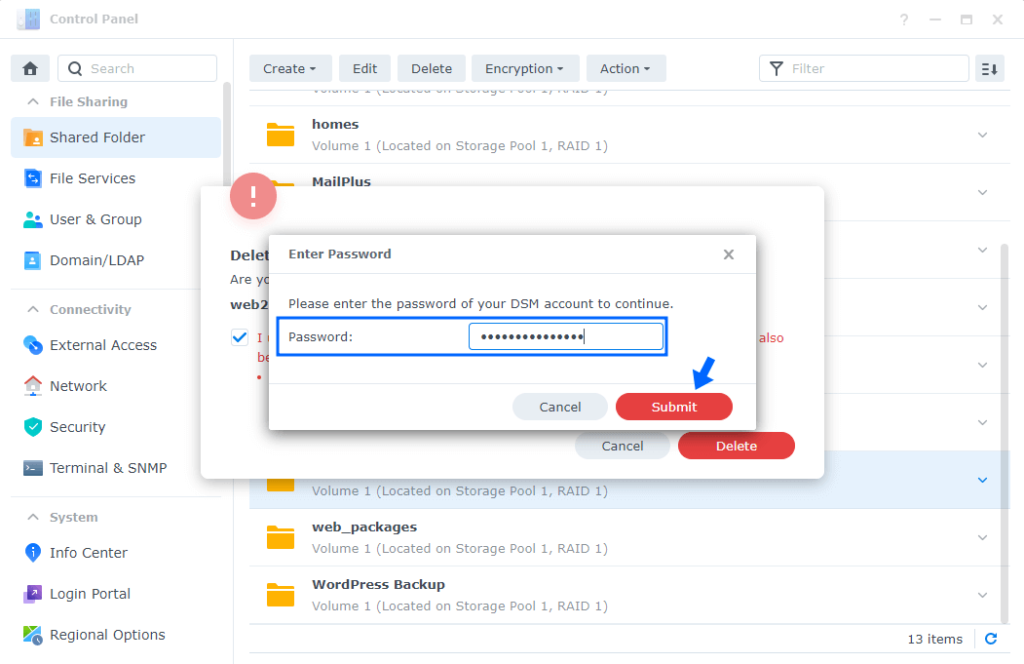
Task: Open the Action menu
Action: 626,68
